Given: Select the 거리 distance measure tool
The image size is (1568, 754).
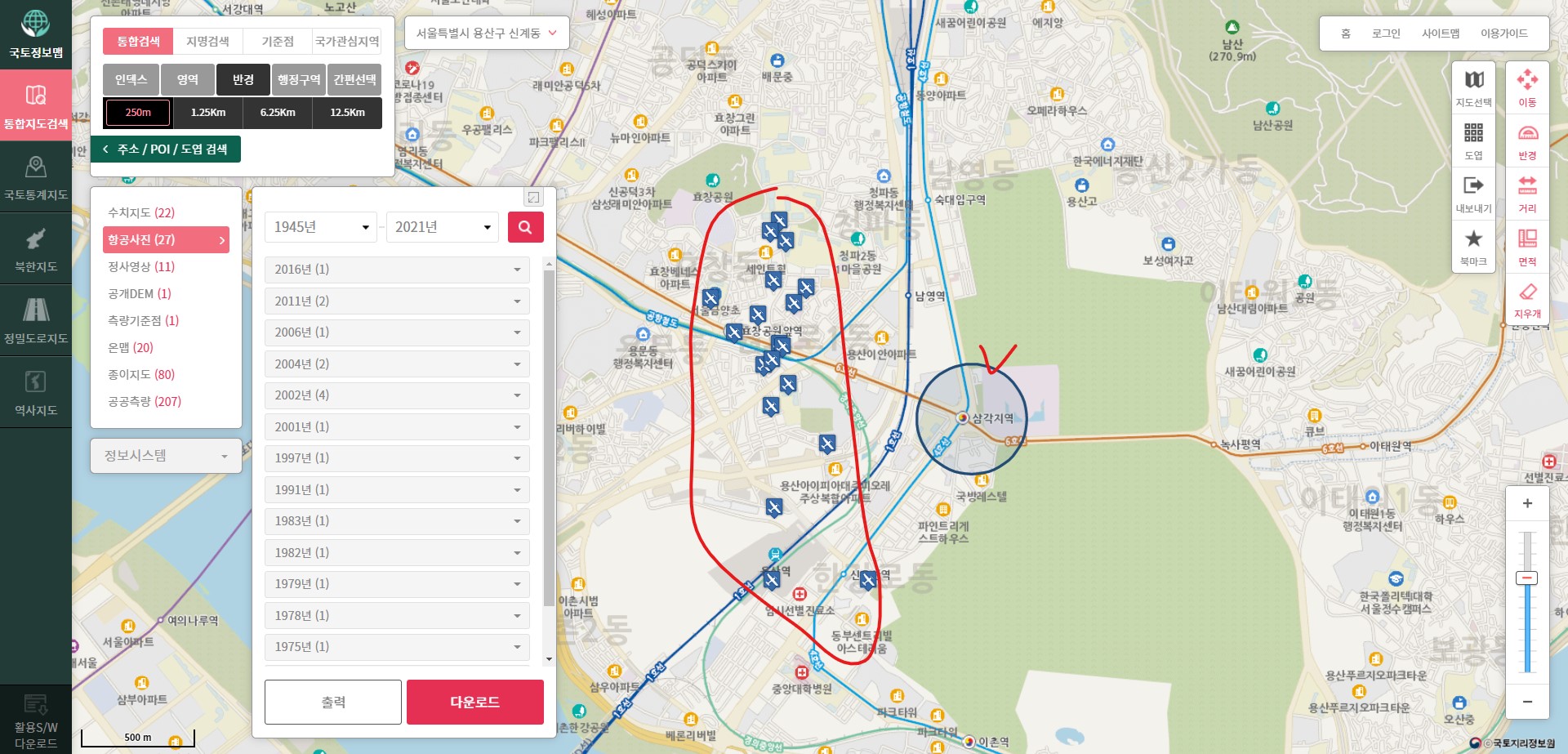Looking at the screenshot, I should click(x=1527, y=194).
